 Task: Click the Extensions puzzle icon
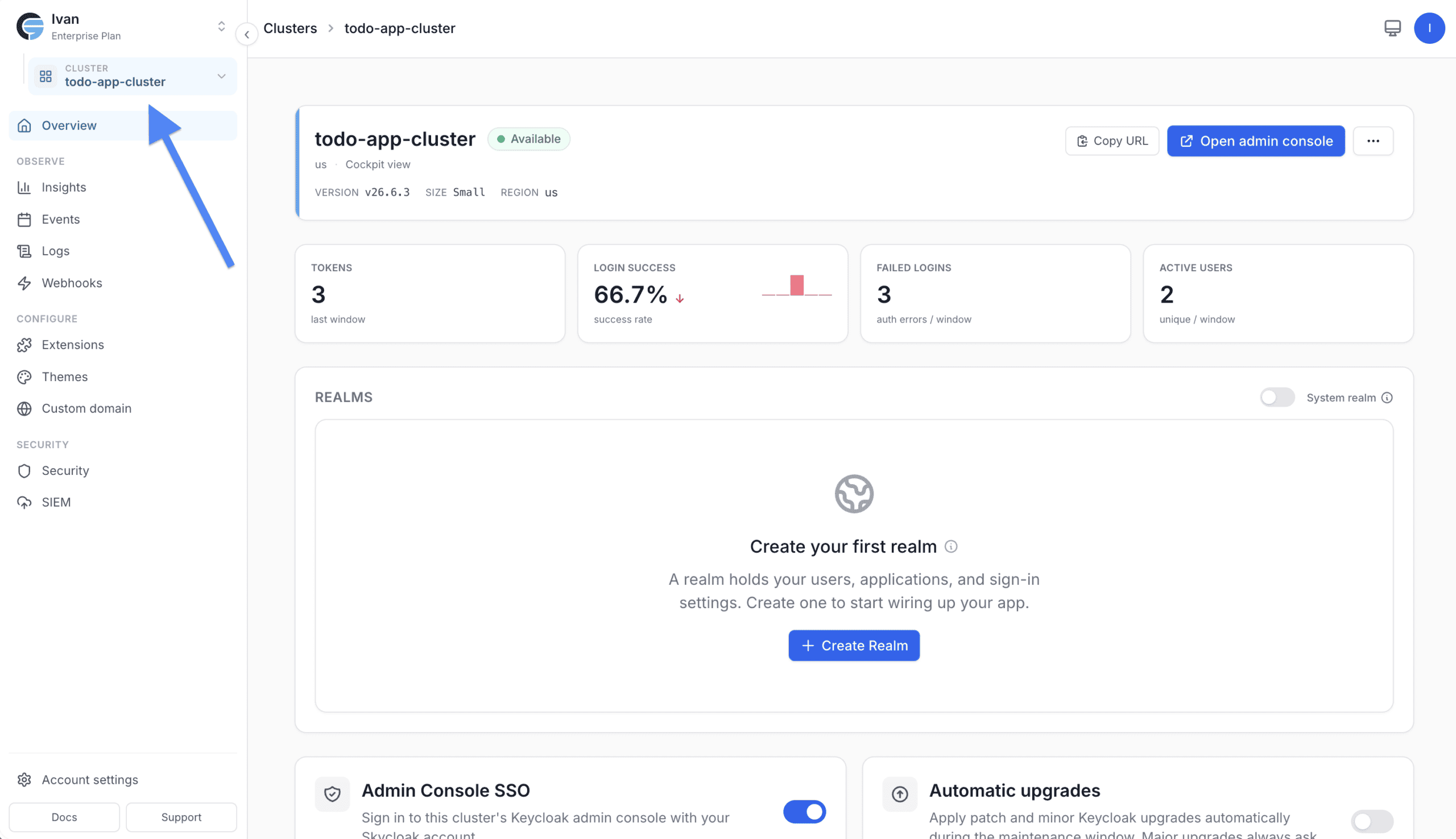24,345
